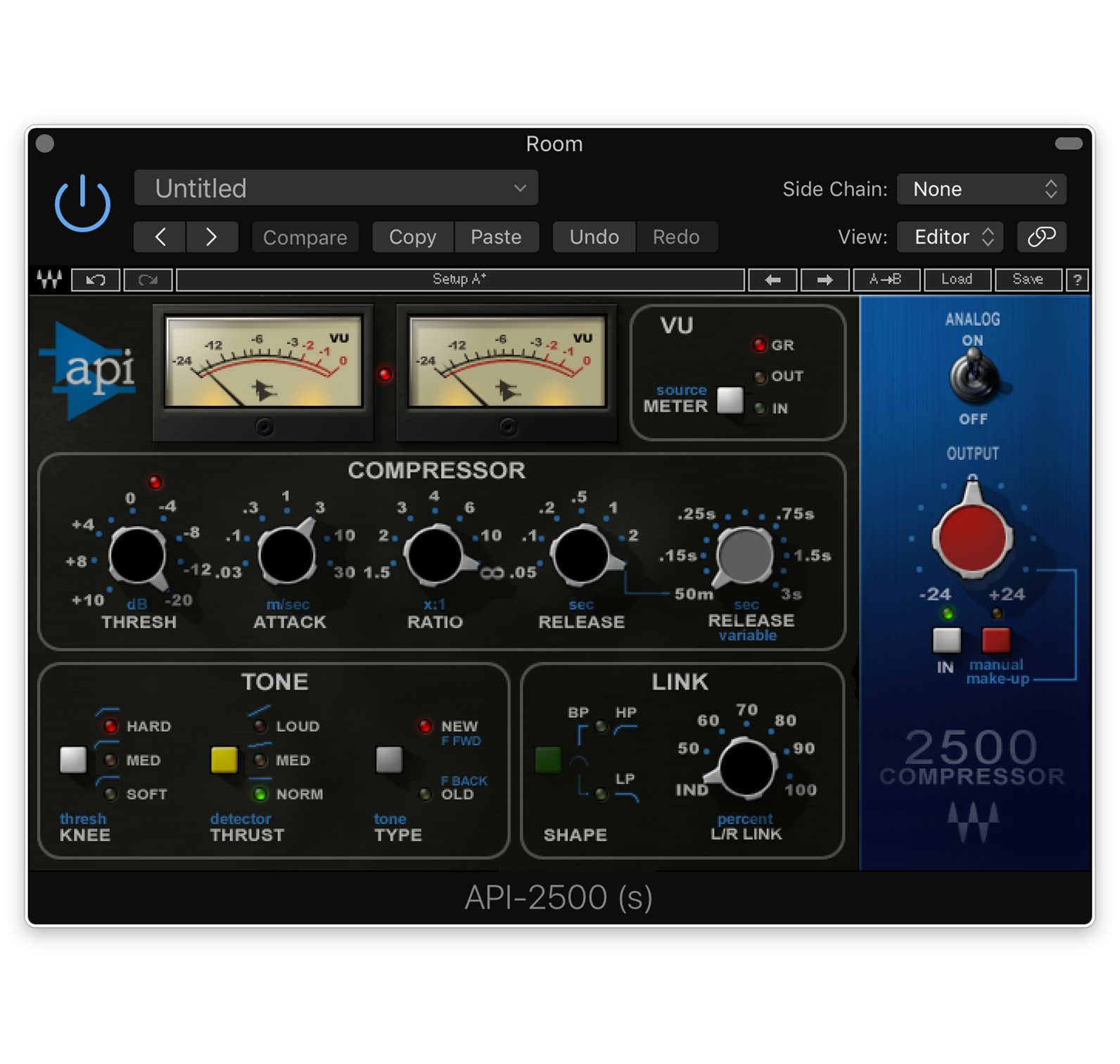Open the Side Chain None dropdown
The image size is (1120, 1064).
pyautogui.click(x=981, y=189)
